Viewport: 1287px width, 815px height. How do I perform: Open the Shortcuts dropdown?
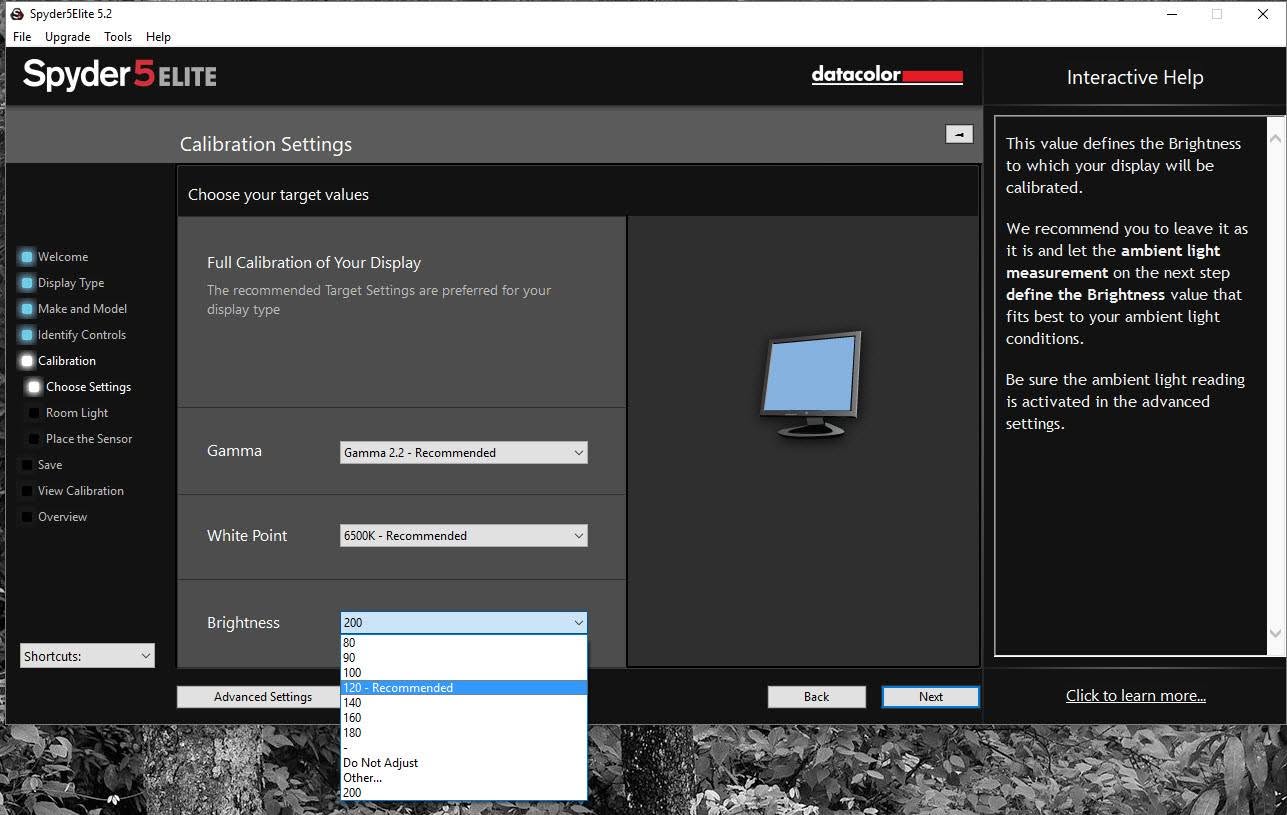[x=88, y=656]
